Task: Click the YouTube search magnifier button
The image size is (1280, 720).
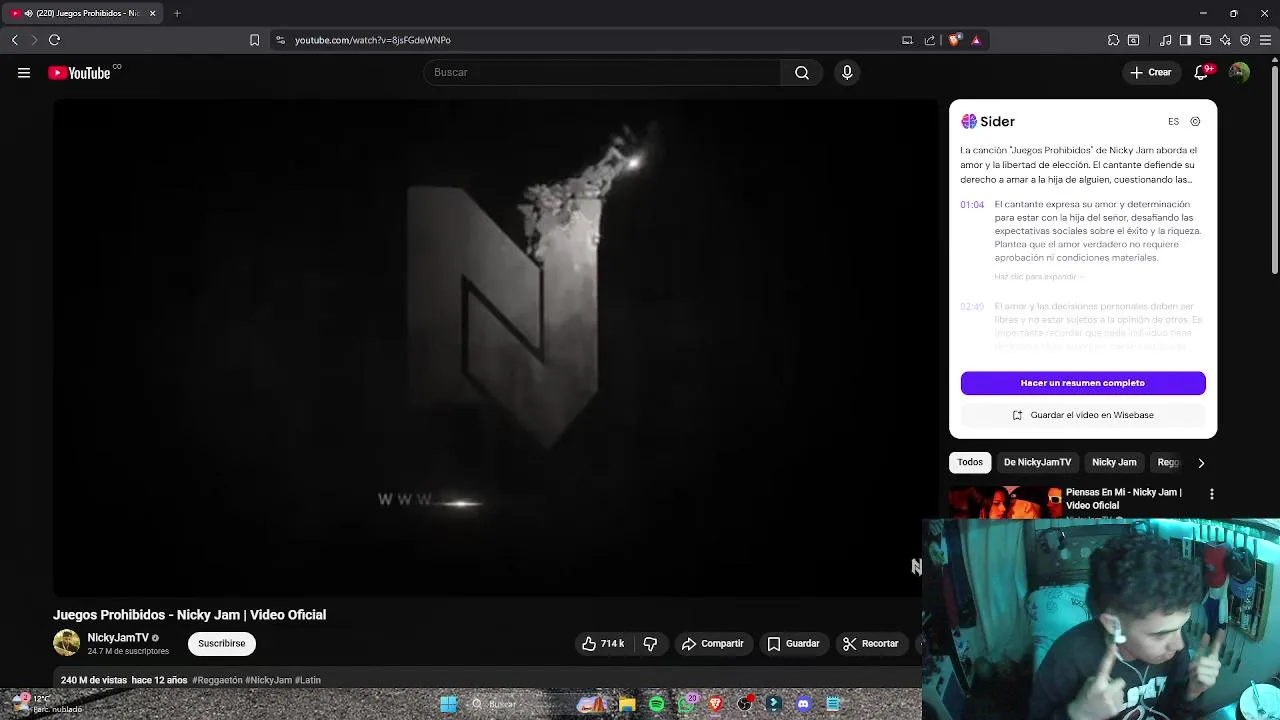Action: 802,72
